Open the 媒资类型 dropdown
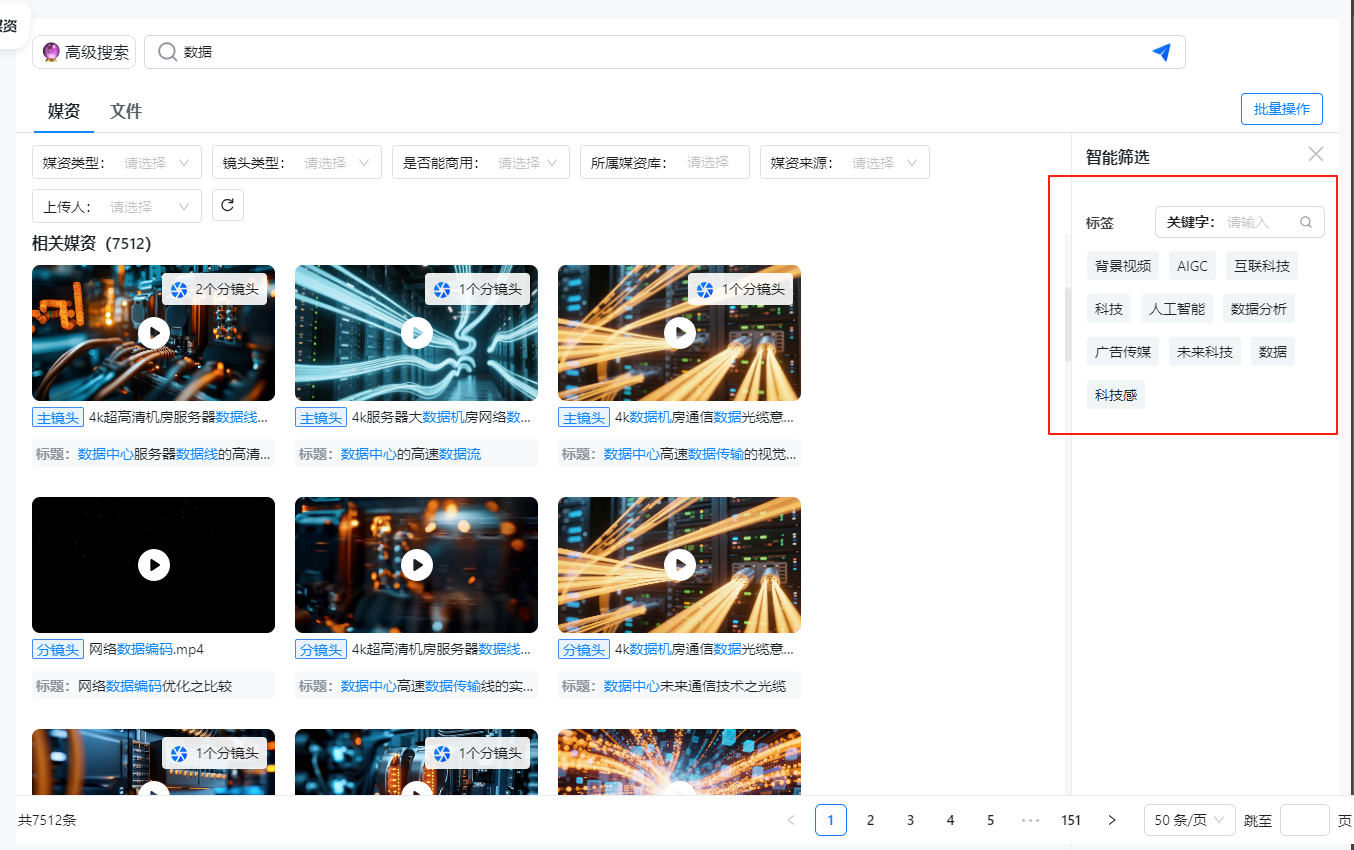Image resolution: width=1354 pixels, height=850 pixels. tap(117, 162)
